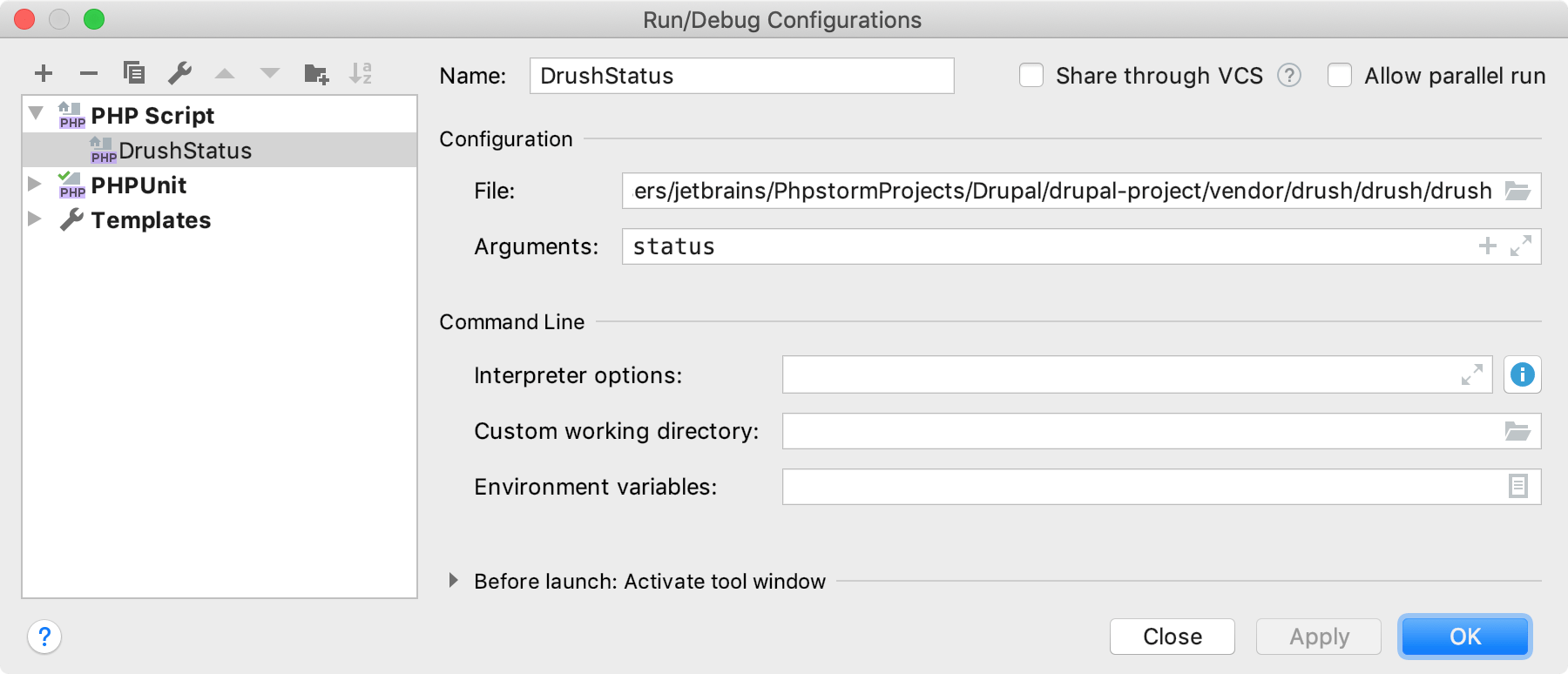Viewport: 1568px width, 674px height.
Task: Add a new configuration with plus icon
Action: [44, 73]
